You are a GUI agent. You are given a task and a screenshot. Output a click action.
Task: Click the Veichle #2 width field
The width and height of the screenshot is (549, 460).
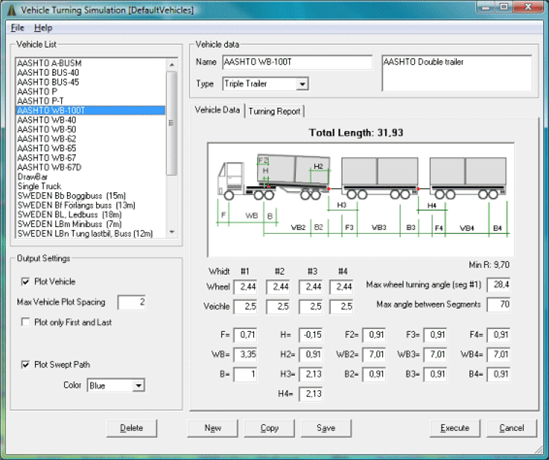pos(278,307)
